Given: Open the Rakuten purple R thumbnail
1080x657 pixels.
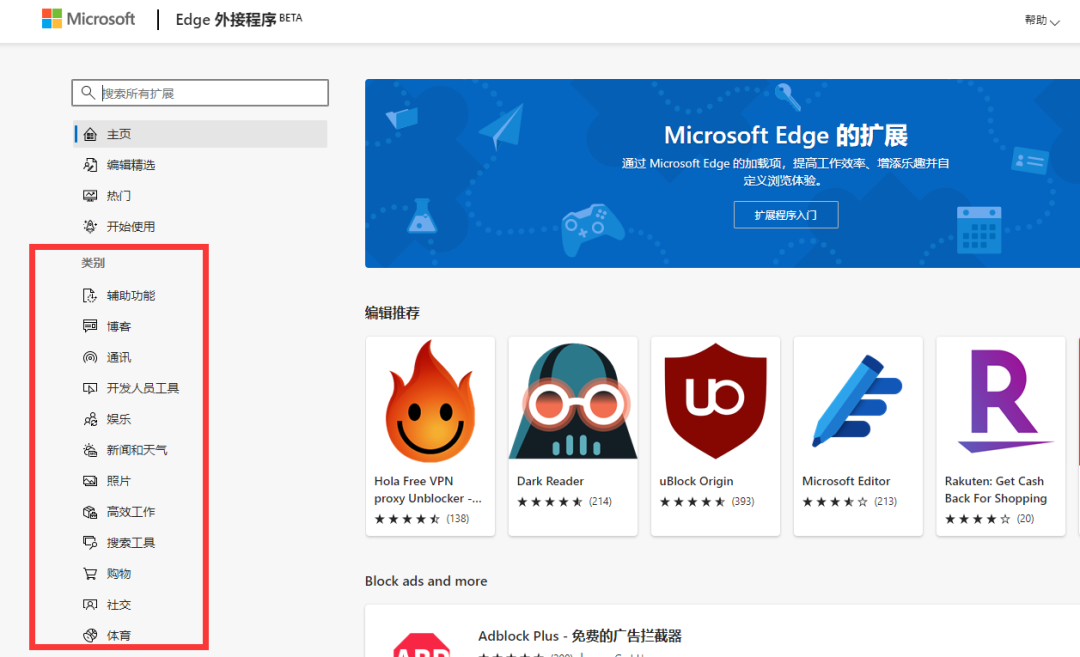Looking at the screenshot, I should 1006,401.
